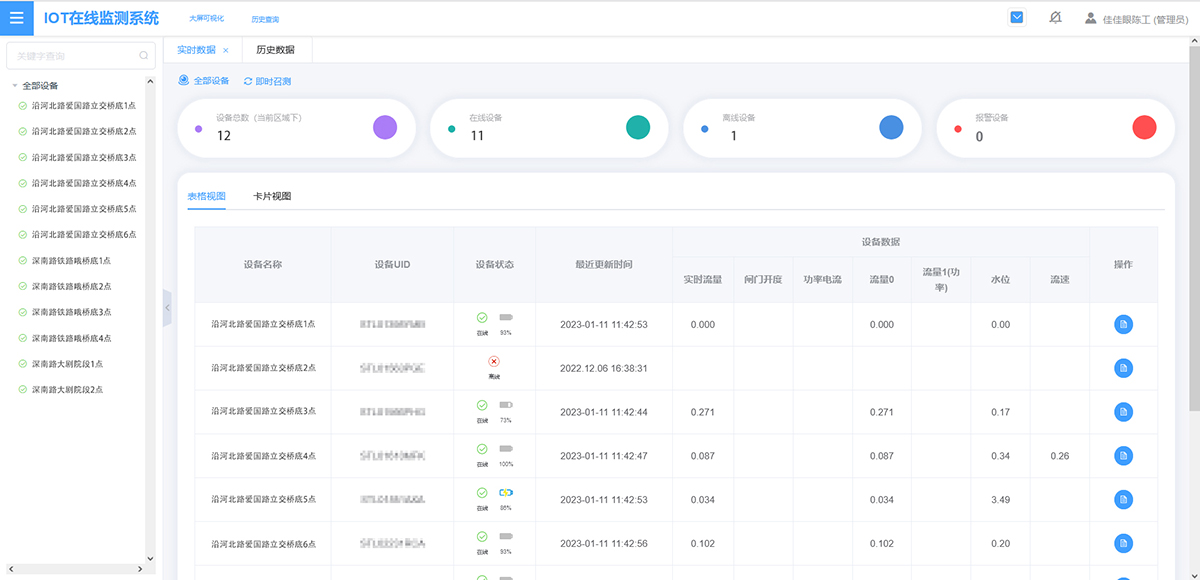Close the 实时数据 tab with X

pyautogui.click(x=226, y=50)
